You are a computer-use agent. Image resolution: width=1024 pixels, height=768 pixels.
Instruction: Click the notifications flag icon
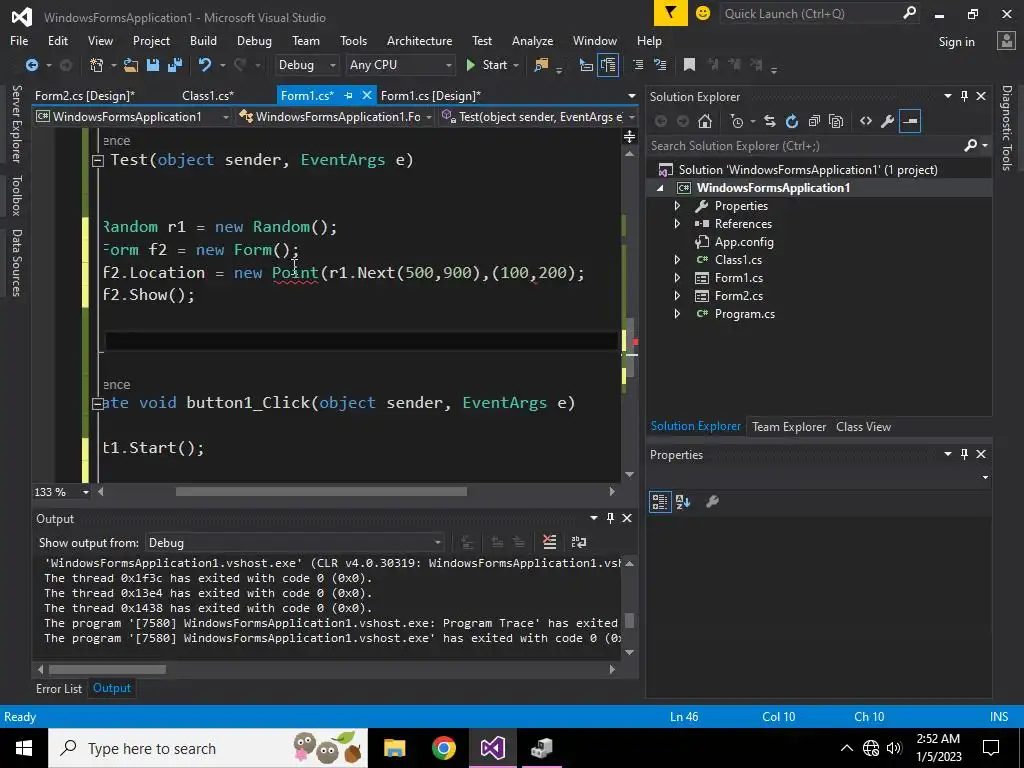tap(671, 13)
